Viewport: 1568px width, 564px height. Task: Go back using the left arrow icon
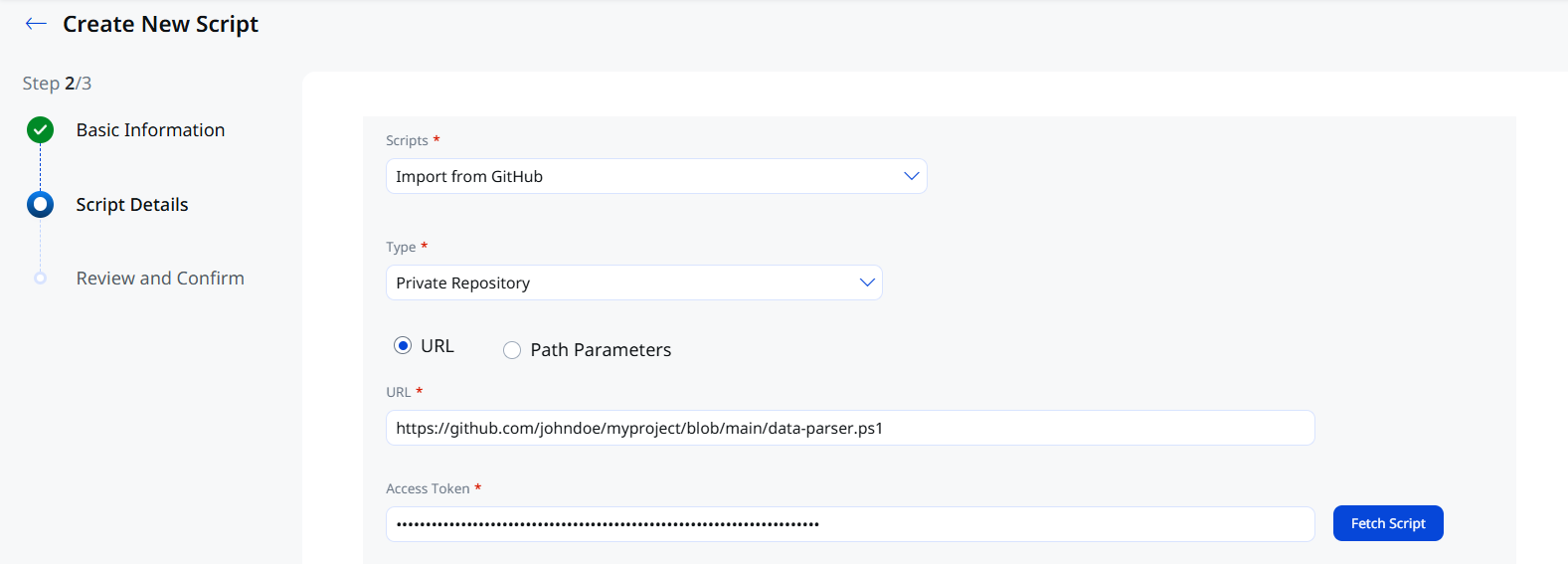pos(36,24)
